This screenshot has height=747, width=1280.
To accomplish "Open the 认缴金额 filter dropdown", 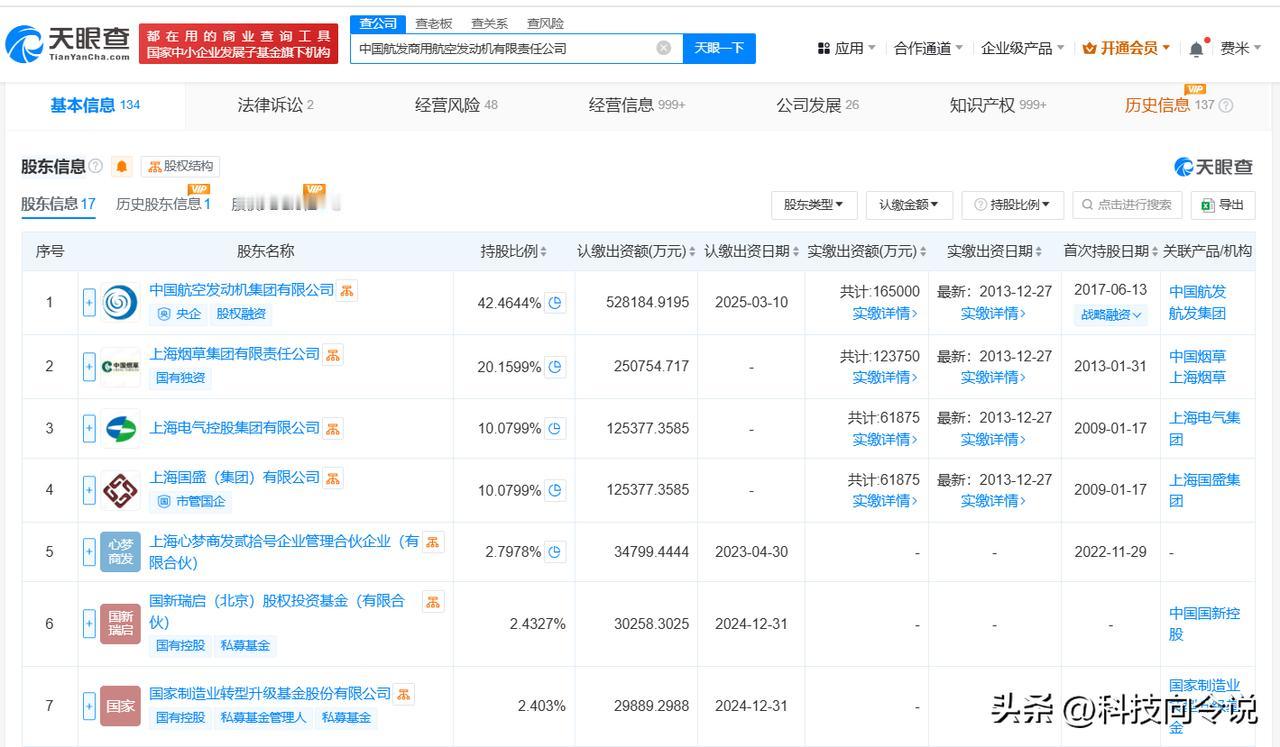I will 908,205.
